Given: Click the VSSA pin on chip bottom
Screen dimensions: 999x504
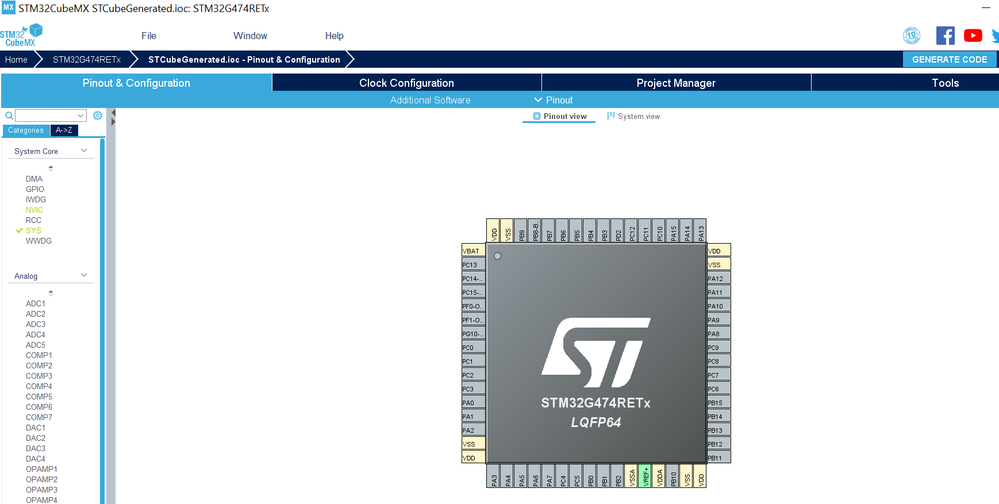Looking at the screenshot, I should coord(631,476).
